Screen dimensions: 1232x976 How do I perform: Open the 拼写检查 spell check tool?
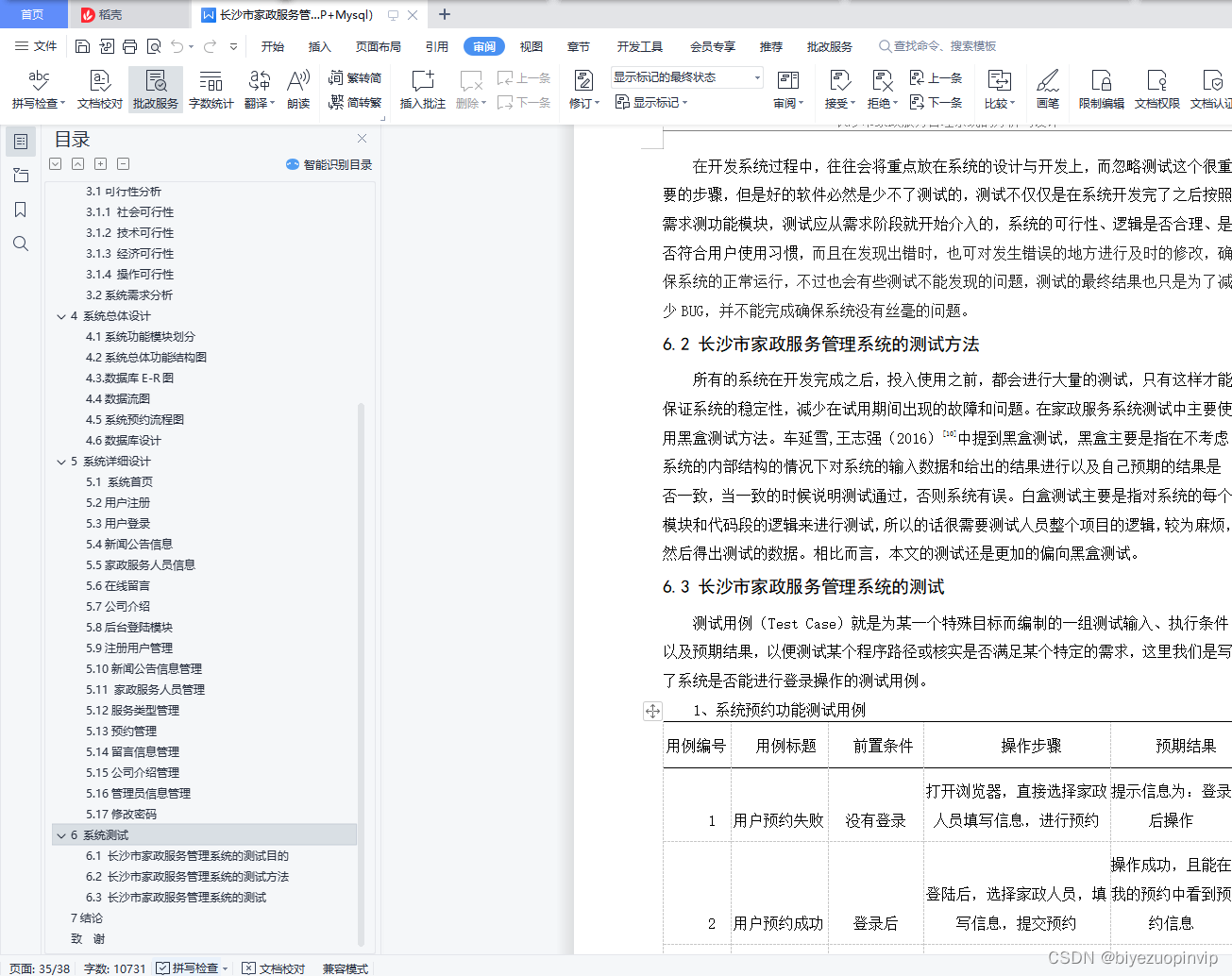click(x=38, y=90)
